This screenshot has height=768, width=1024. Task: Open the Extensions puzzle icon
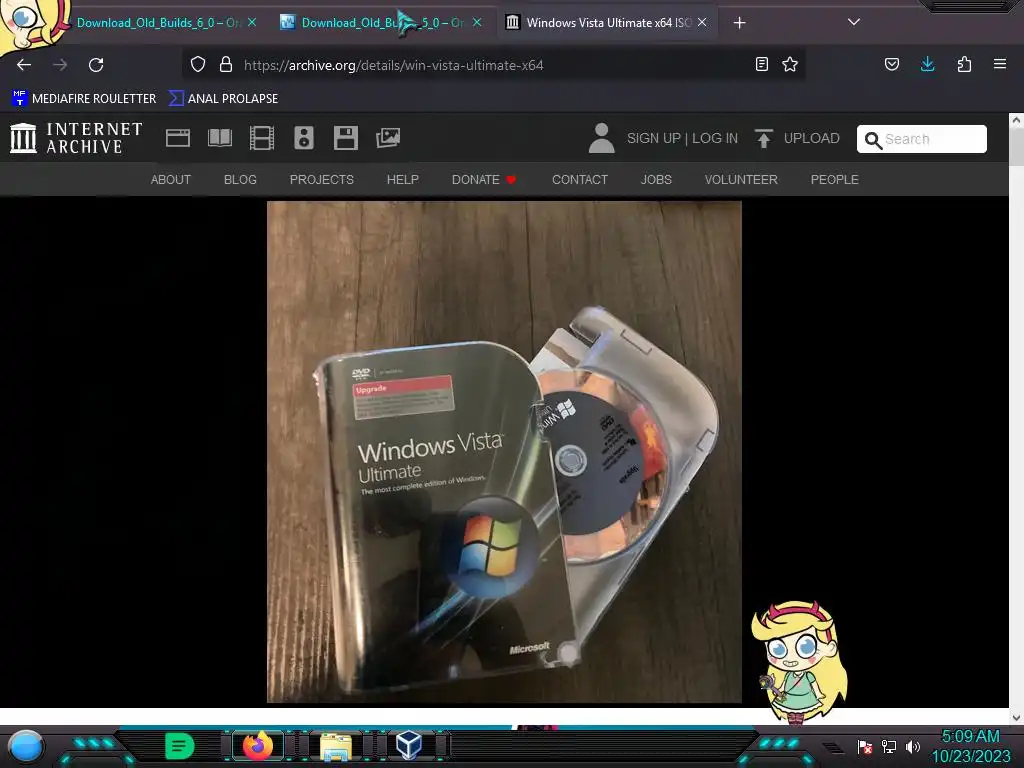point(964,64)
